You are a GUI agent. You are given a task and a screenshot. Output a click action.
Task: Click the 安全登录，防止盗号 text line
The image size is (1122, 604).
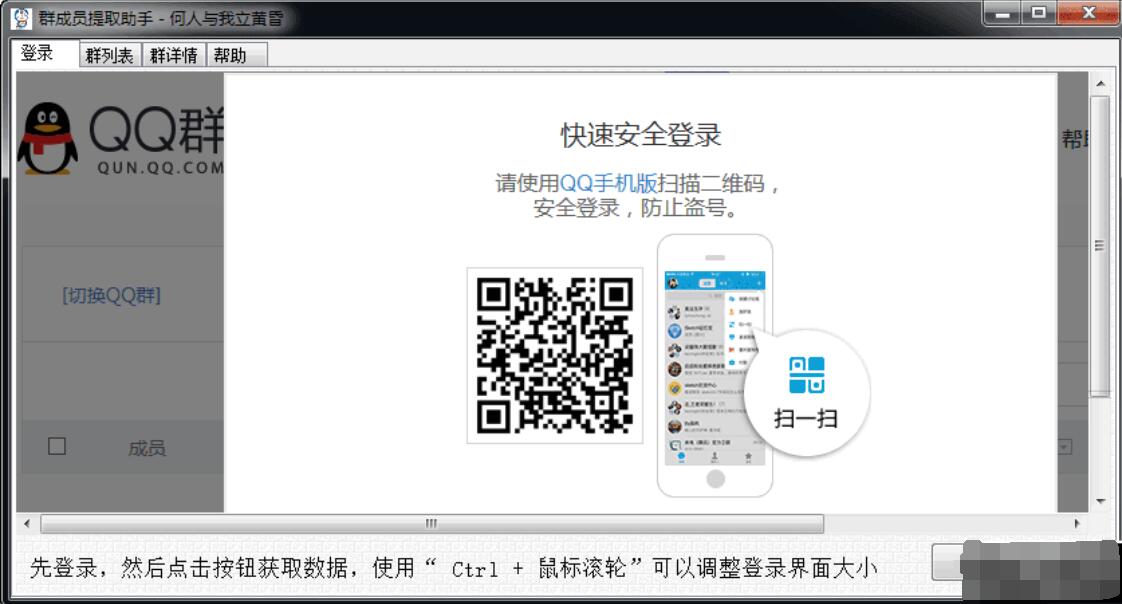pyautogui.click(x=635, y=208)
